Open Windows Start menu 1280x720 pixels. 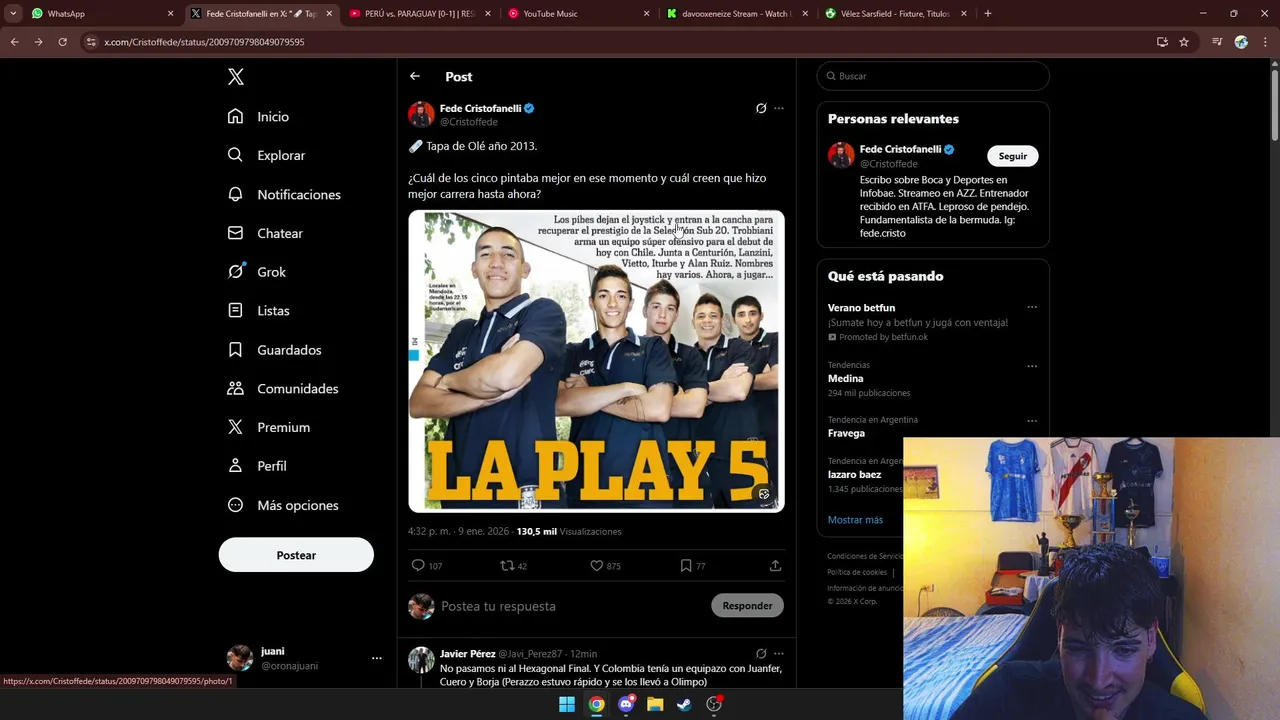[x=567, y=704]
